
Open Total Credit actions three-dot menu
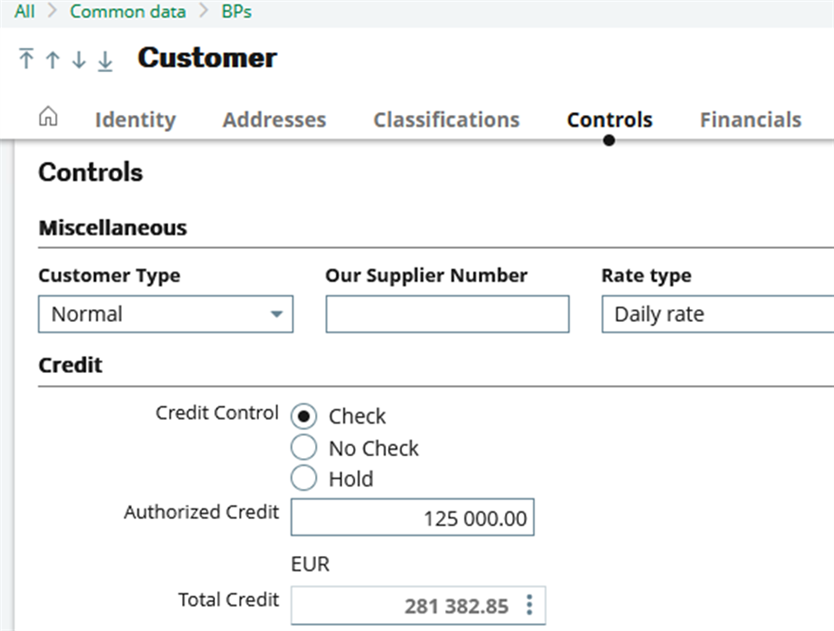(x=530, y=605)
